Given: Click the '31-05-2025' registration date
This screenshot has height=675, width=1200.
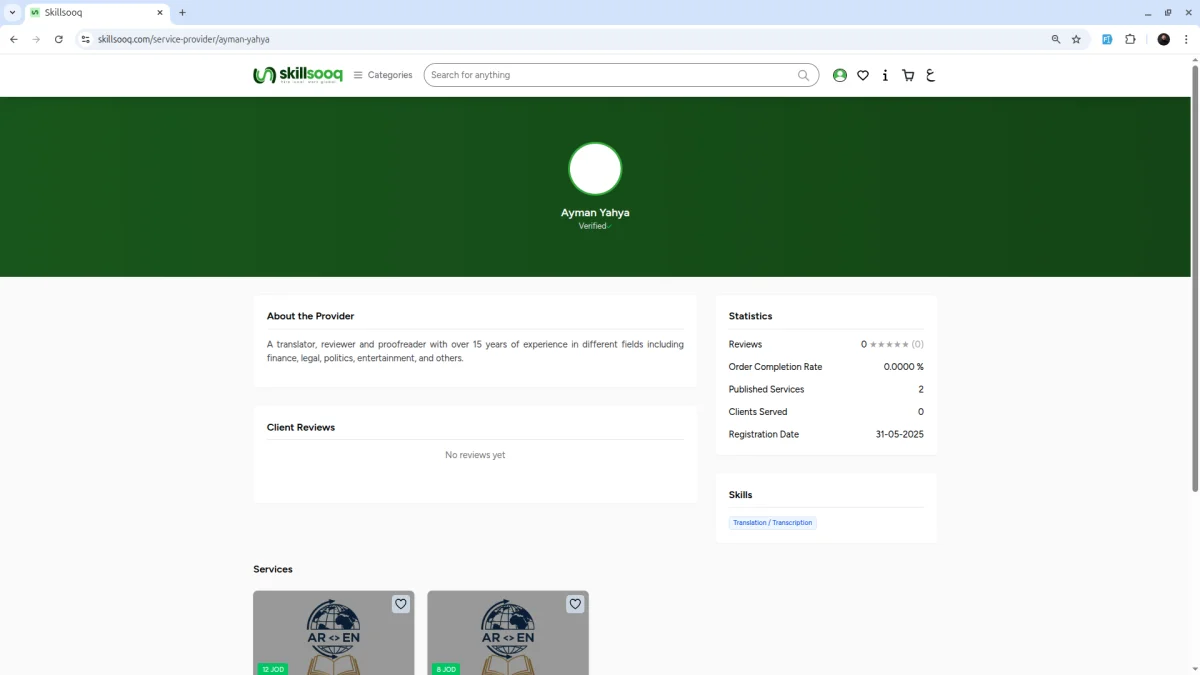Looking at the screenshot, I should coord(900,435).
